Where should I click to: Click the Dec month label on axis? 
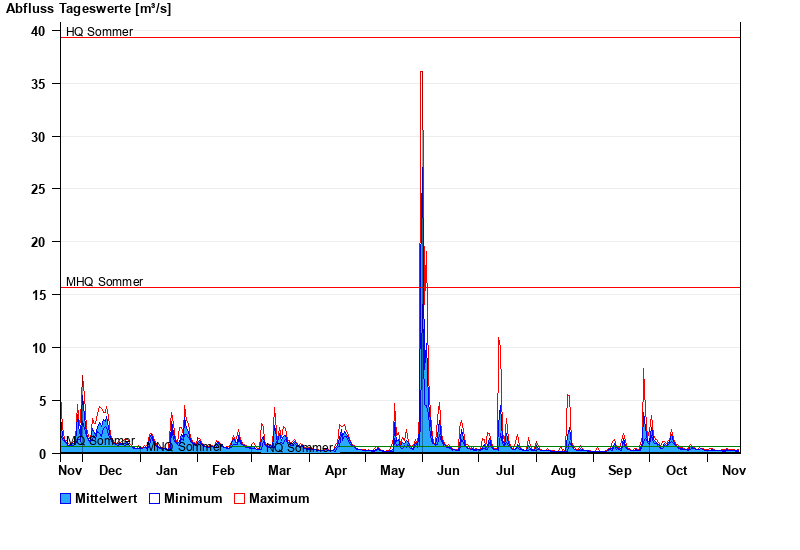pyautogui.click(x=110, y=470)
